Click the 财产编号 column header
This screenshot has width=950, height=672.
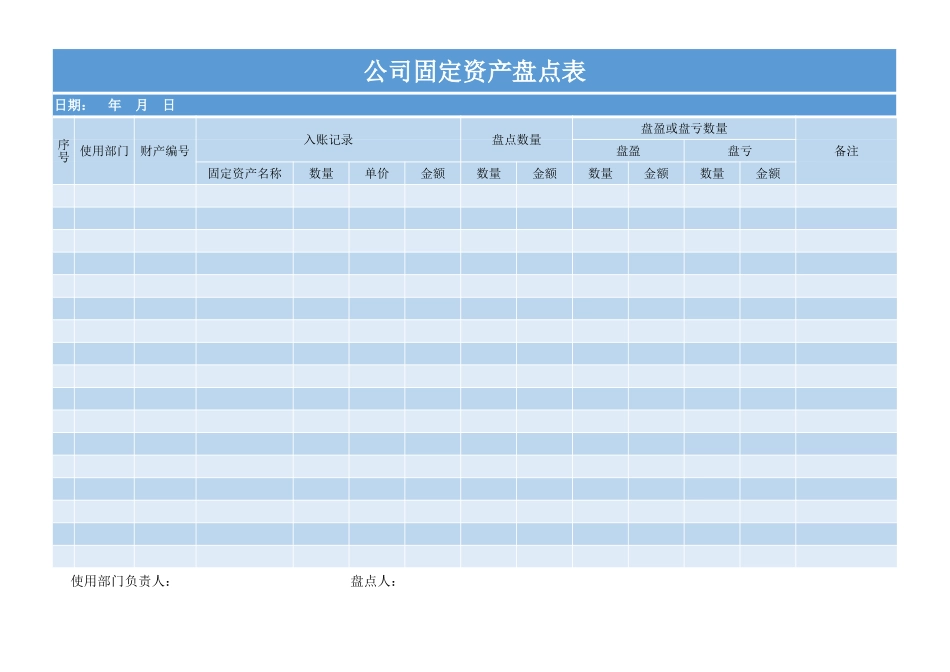165,151
